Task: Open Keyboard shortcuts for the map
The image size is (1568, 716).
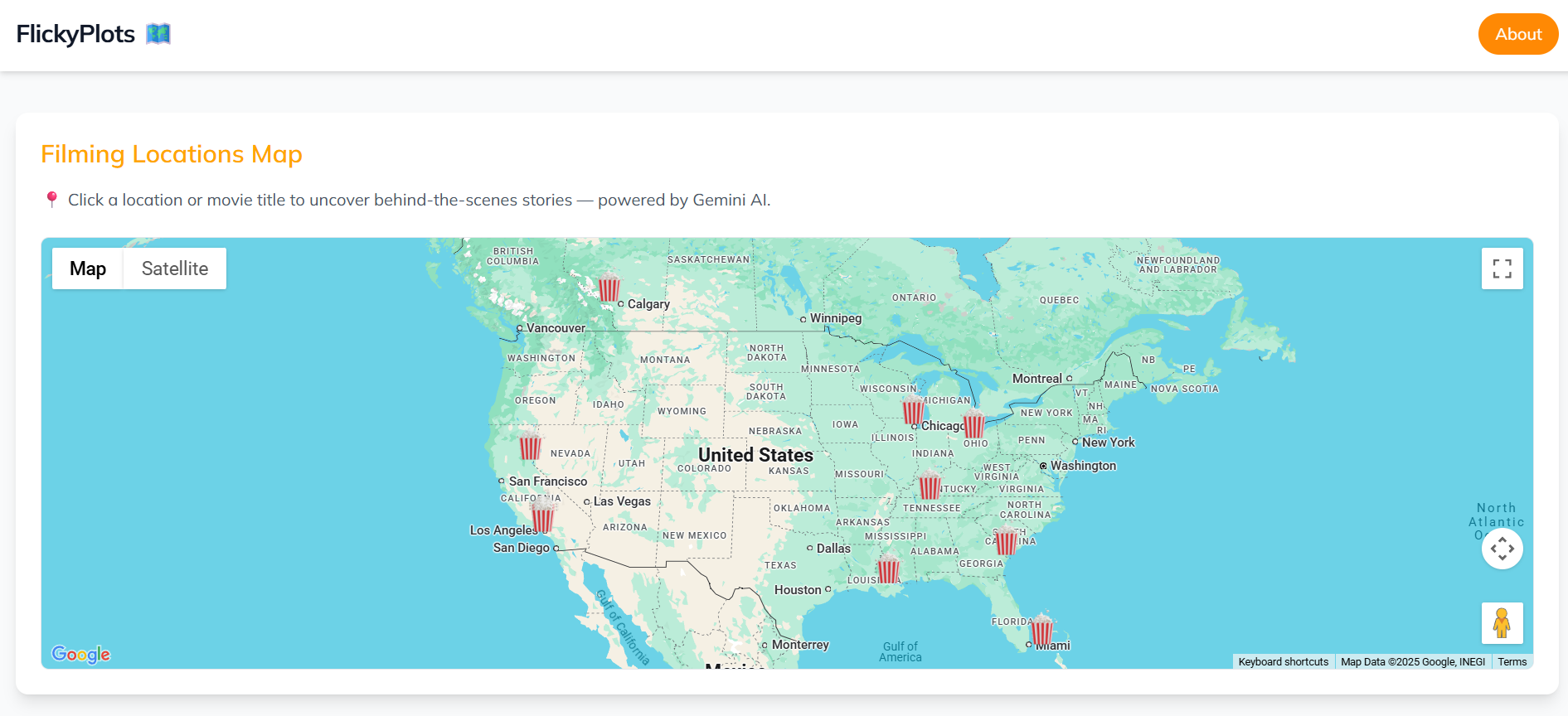Action: click(1283, 661)
